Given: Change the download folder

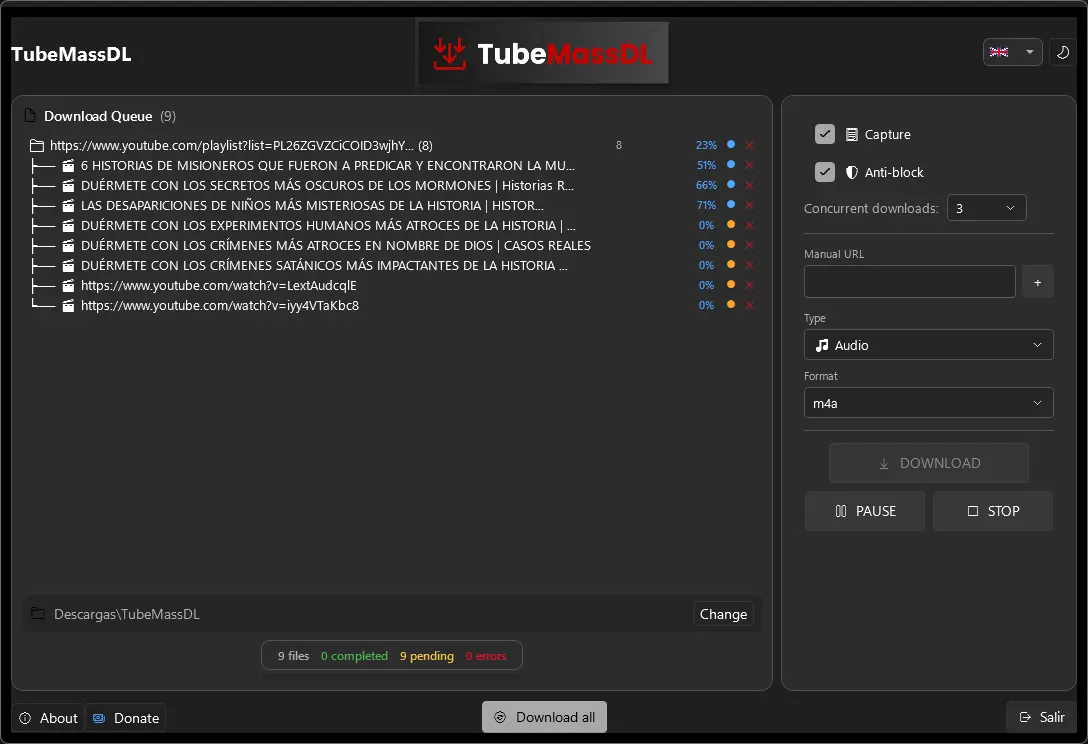Looking at the screenshot, I should point(723,614).
